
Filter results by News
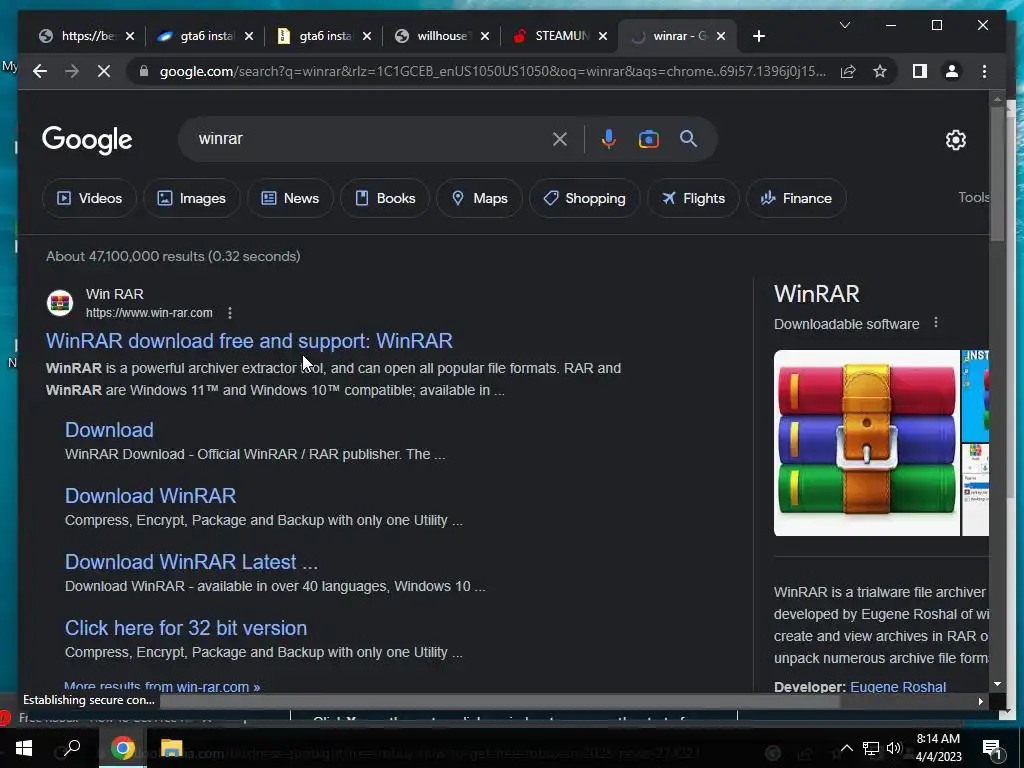[290, 198]
